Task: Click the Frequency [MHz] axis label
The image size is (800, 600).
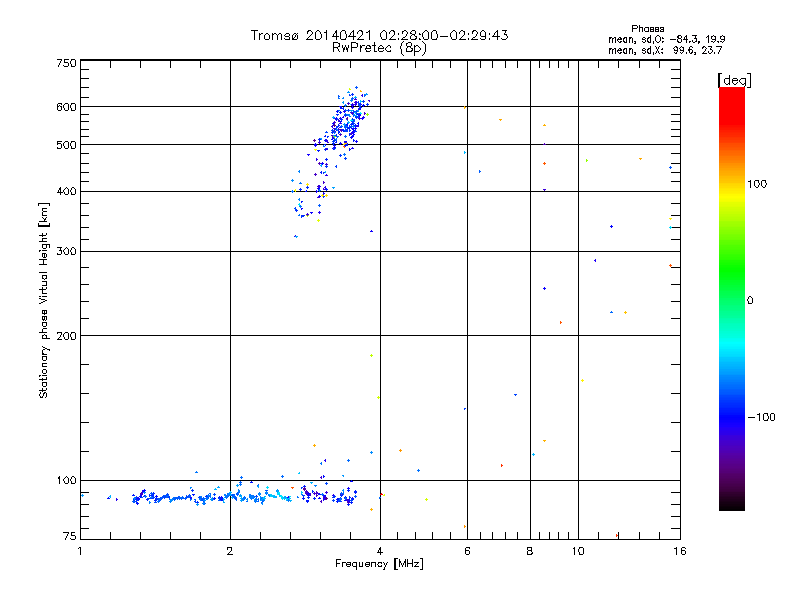Action: point(379,564)
